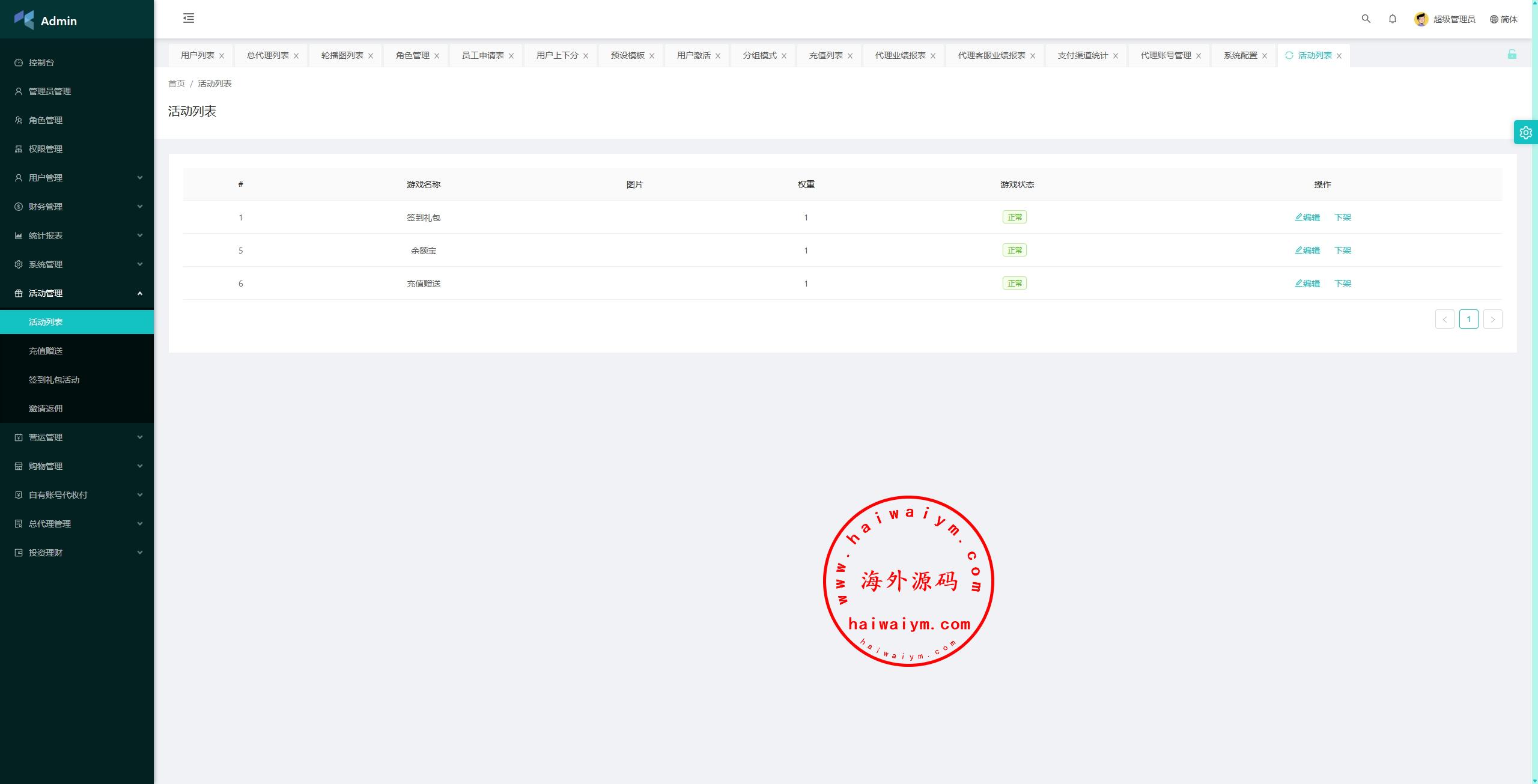Click 首页 in breadcrumb

tap(177, 84)
